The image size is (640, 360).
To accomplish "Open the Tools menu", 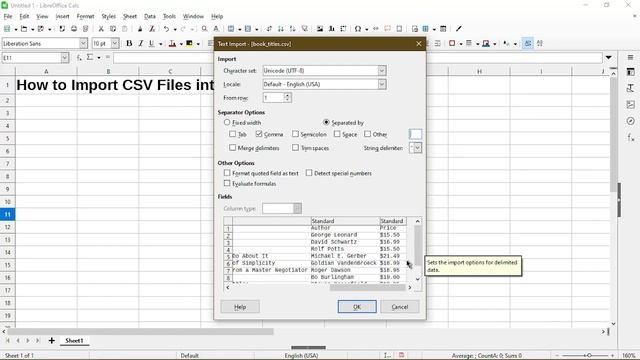I will [x=169, y=16].
